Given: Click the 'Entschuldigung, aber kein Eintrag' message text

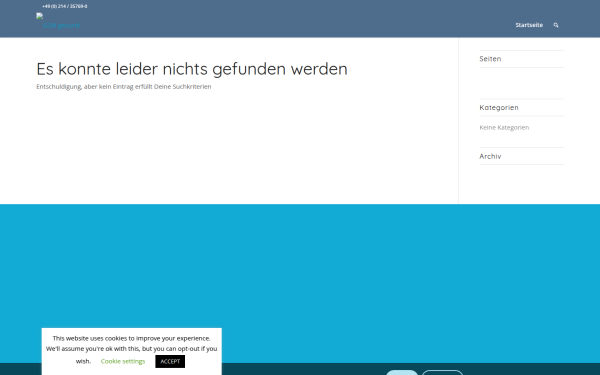Looking at the screenshot, I should 124,87.
